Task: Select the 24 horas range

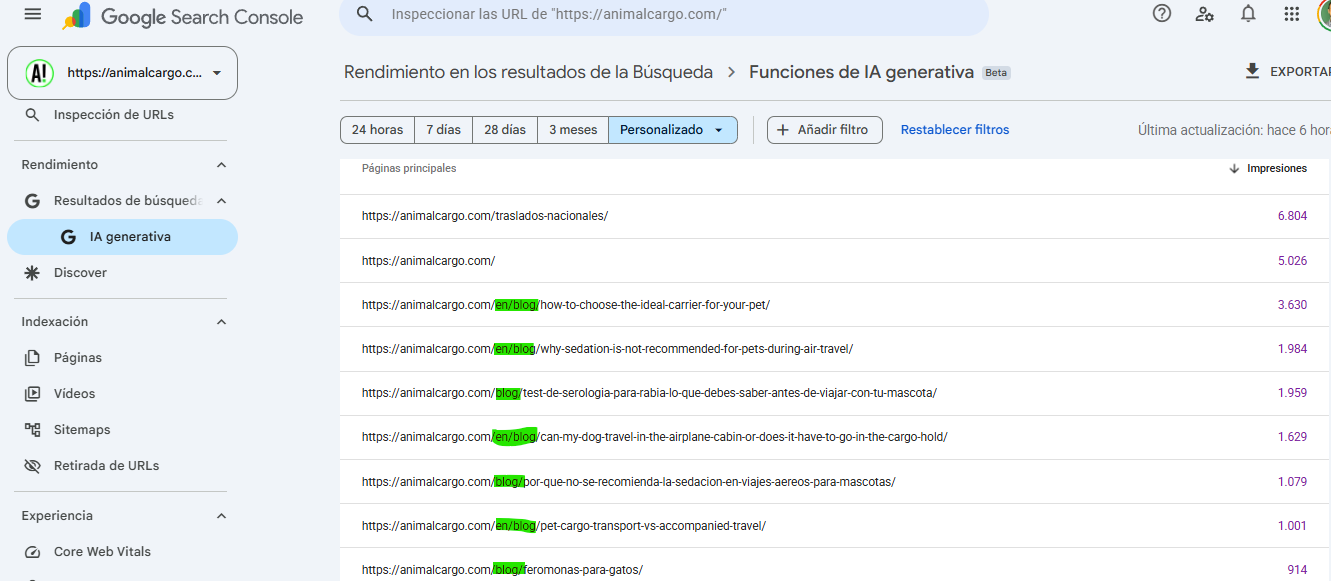Action: (378, 130)
